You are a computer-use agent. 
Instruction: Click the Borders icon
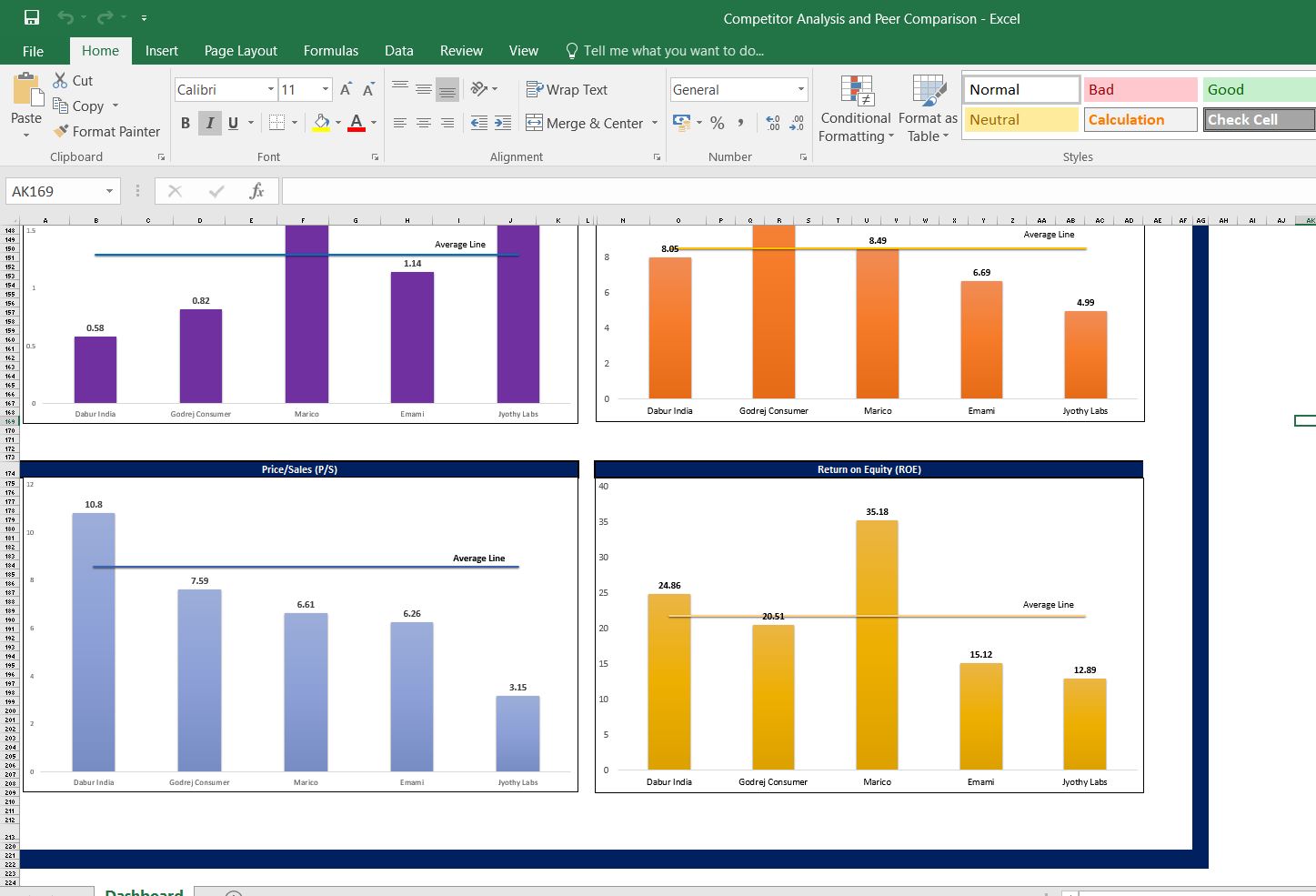277,123
